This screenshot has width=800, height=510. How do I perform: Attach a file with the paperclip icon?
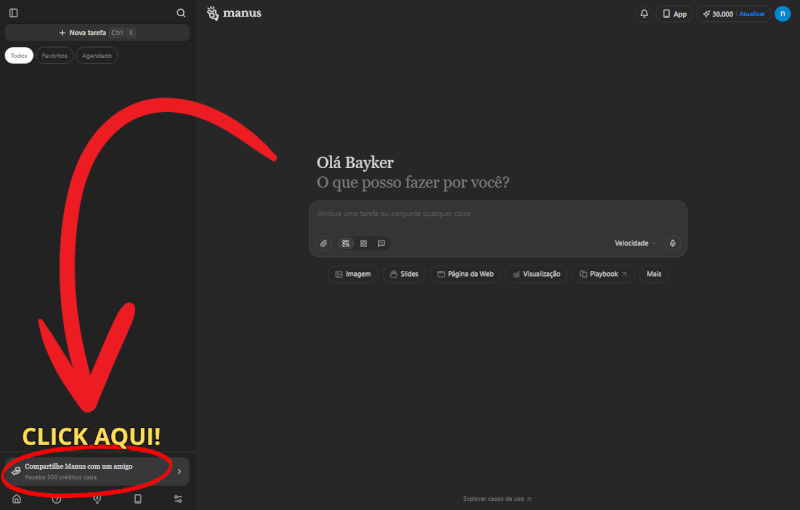pyautogui.click(x=323, y=243)
